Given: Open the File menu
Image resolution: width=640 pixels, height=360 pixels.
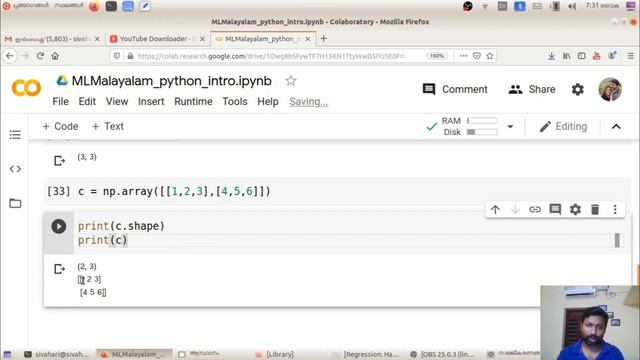Looking at the screenshot, I should coord(60,102).
